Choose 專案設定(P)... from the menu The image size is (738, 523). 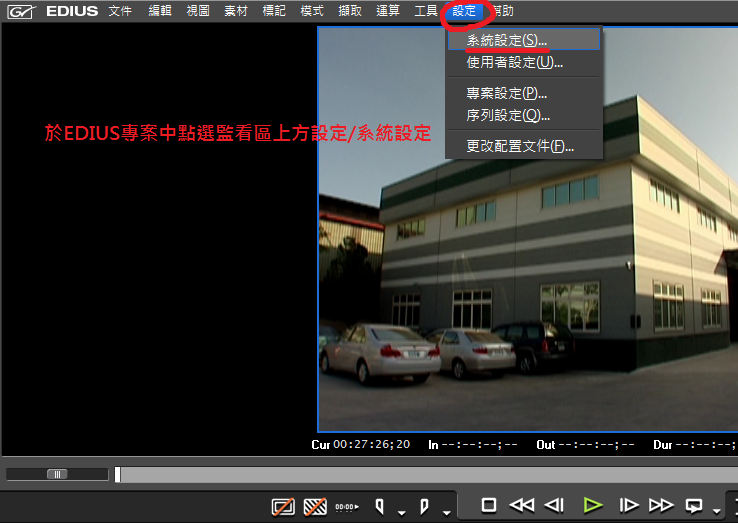[x=524, y=93]
